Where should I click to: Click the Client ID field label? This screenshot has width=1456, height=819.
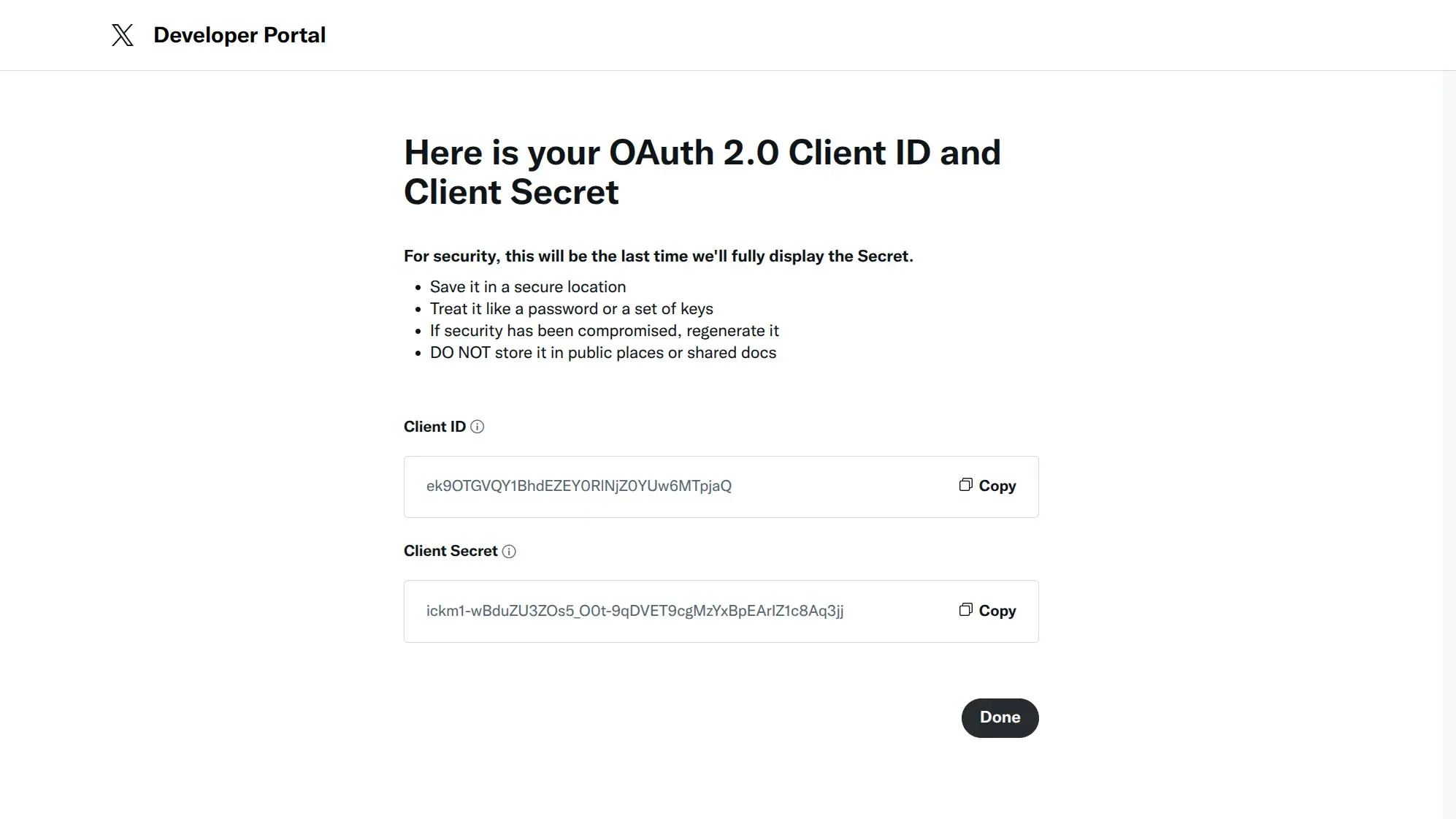pyautogui.click(x=434, y=427)
